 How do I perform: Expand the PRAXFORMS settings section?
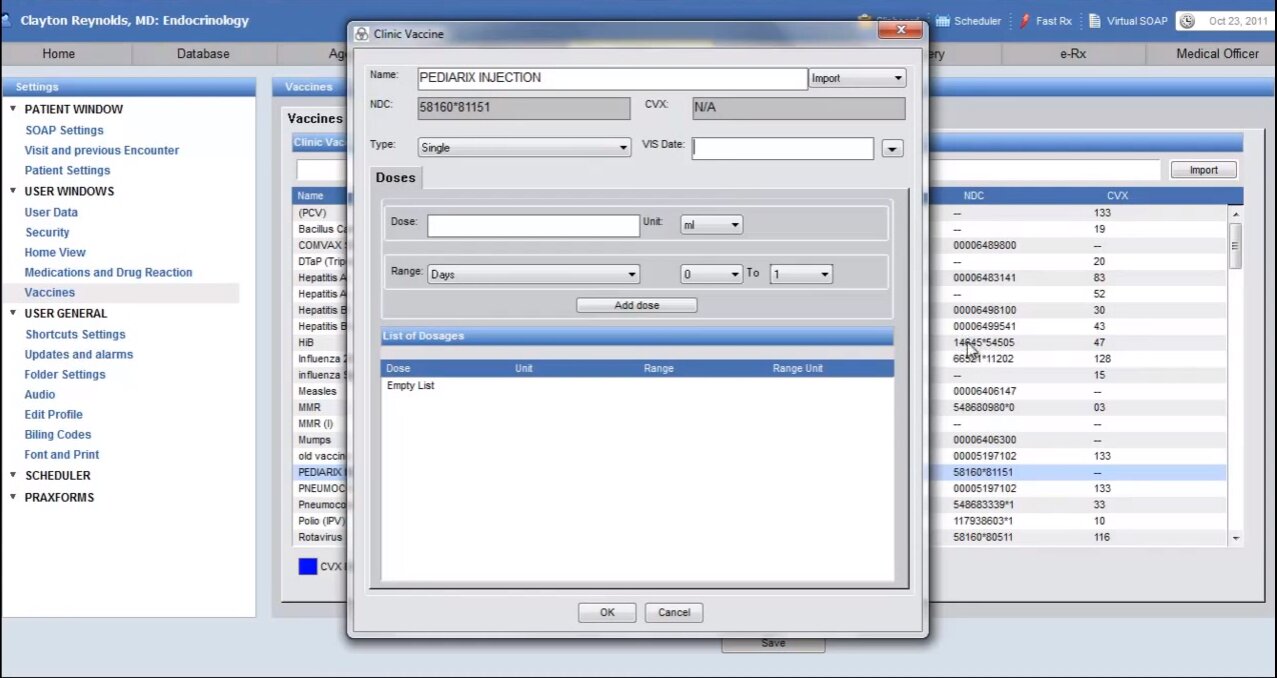(x=13, y=497)
